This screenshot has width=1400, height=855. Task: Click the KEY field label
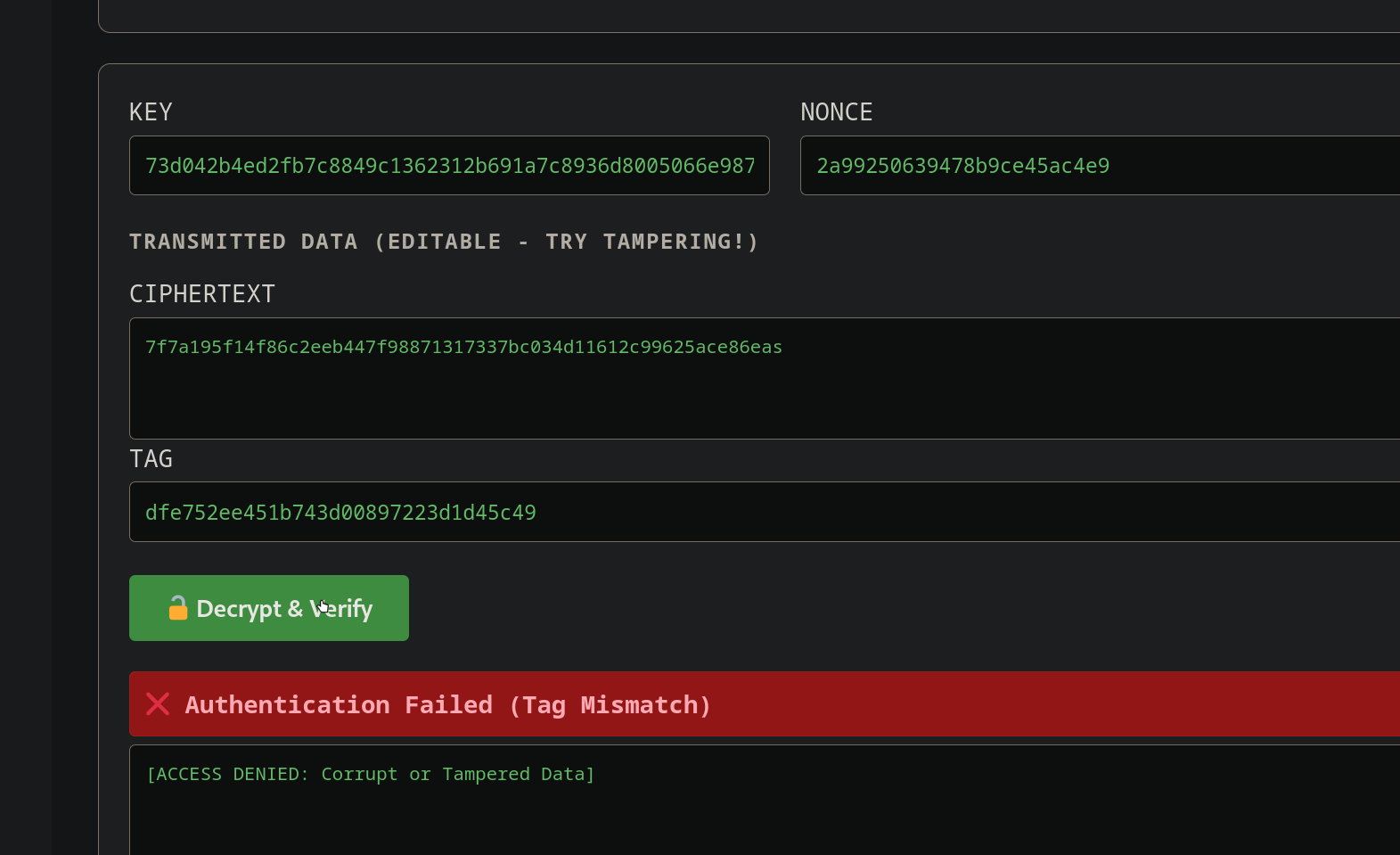151,112
